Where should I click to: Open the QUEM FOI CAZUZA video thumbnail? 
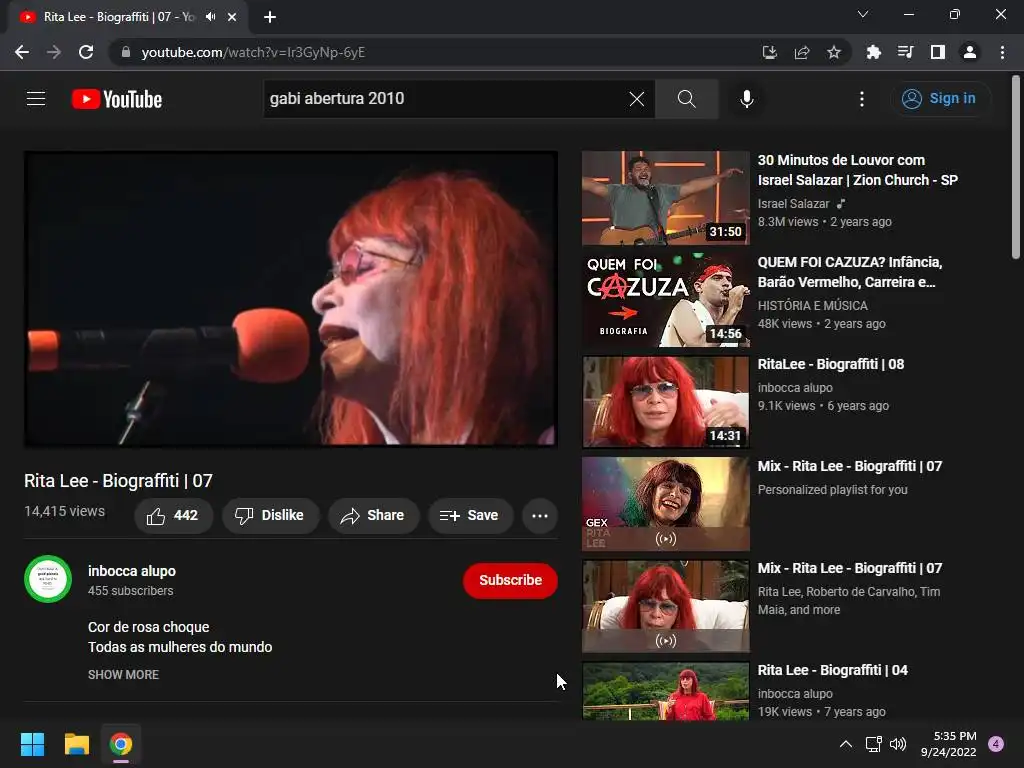pos(665,300)
